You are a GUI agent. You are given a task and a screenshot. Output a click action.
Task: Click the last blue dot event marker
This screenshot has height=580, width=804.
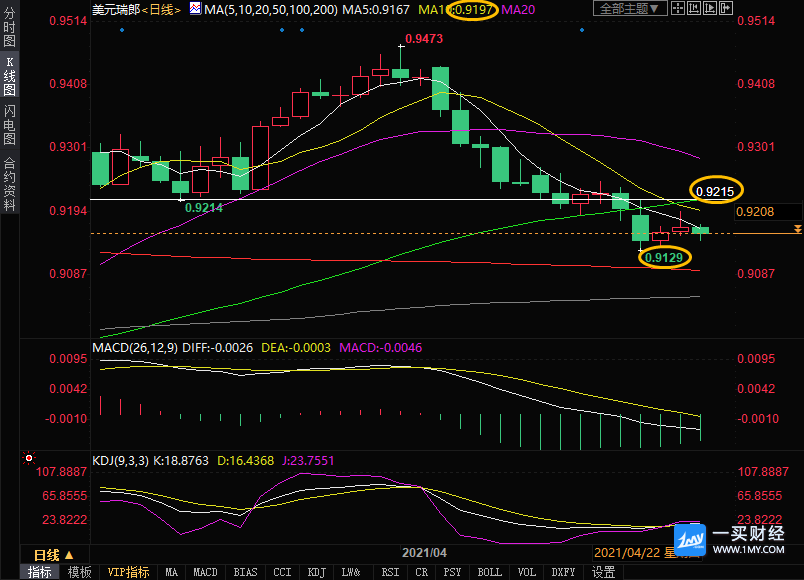pyautogui.click(x=581, y=30)
